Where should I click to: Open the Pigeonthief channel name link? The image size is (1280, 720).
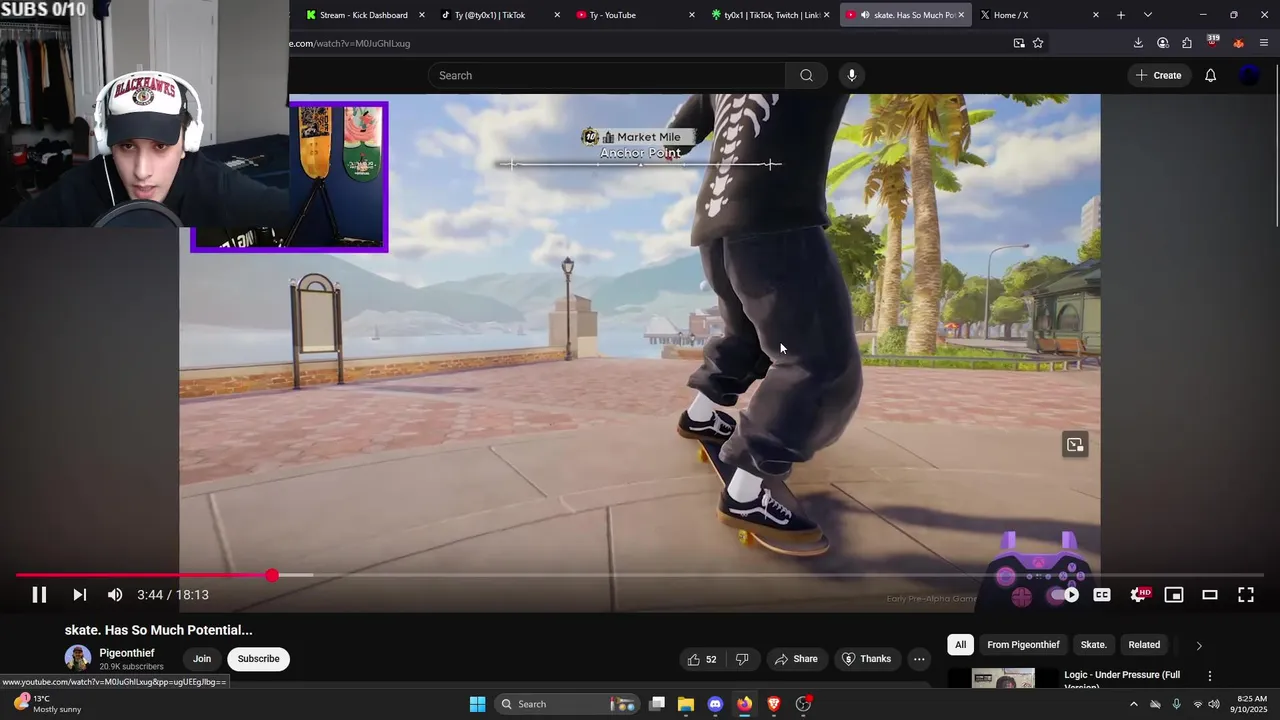127,653
